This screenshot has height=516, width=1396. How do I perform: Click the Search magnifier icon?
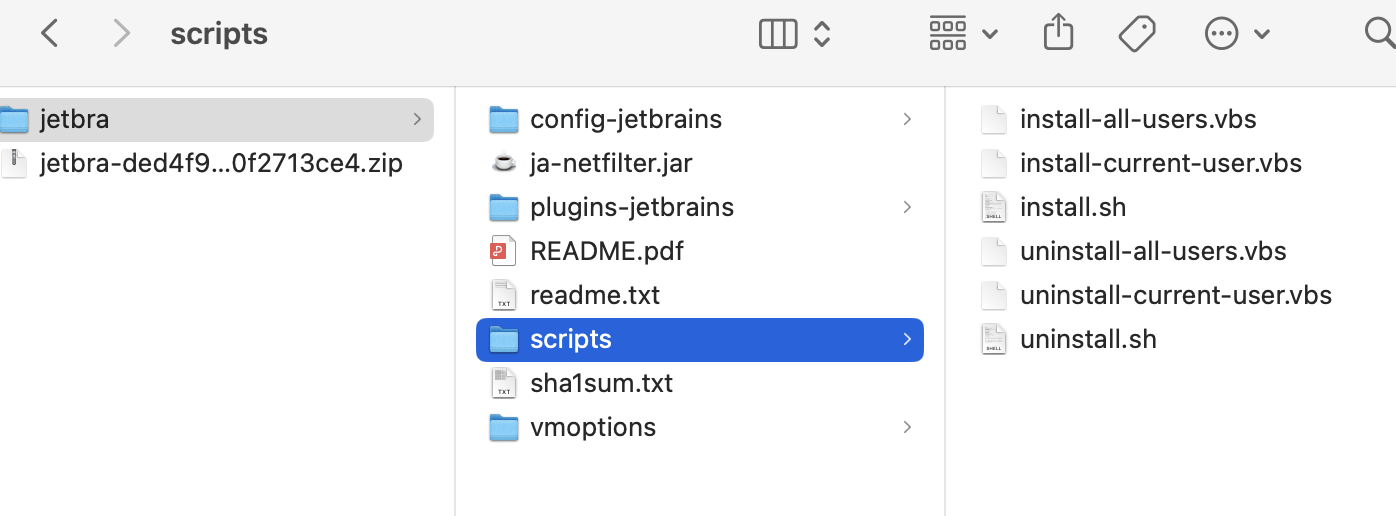(x=1380, y=33)
